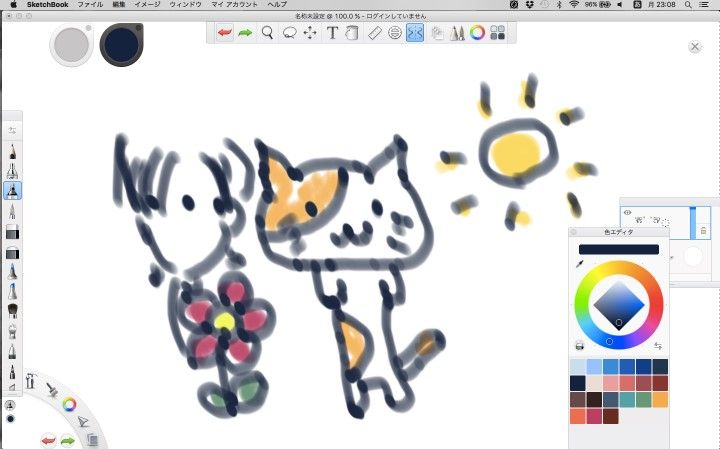
Task: Click the current color bar in the color editor
Action: click(619, 249)
